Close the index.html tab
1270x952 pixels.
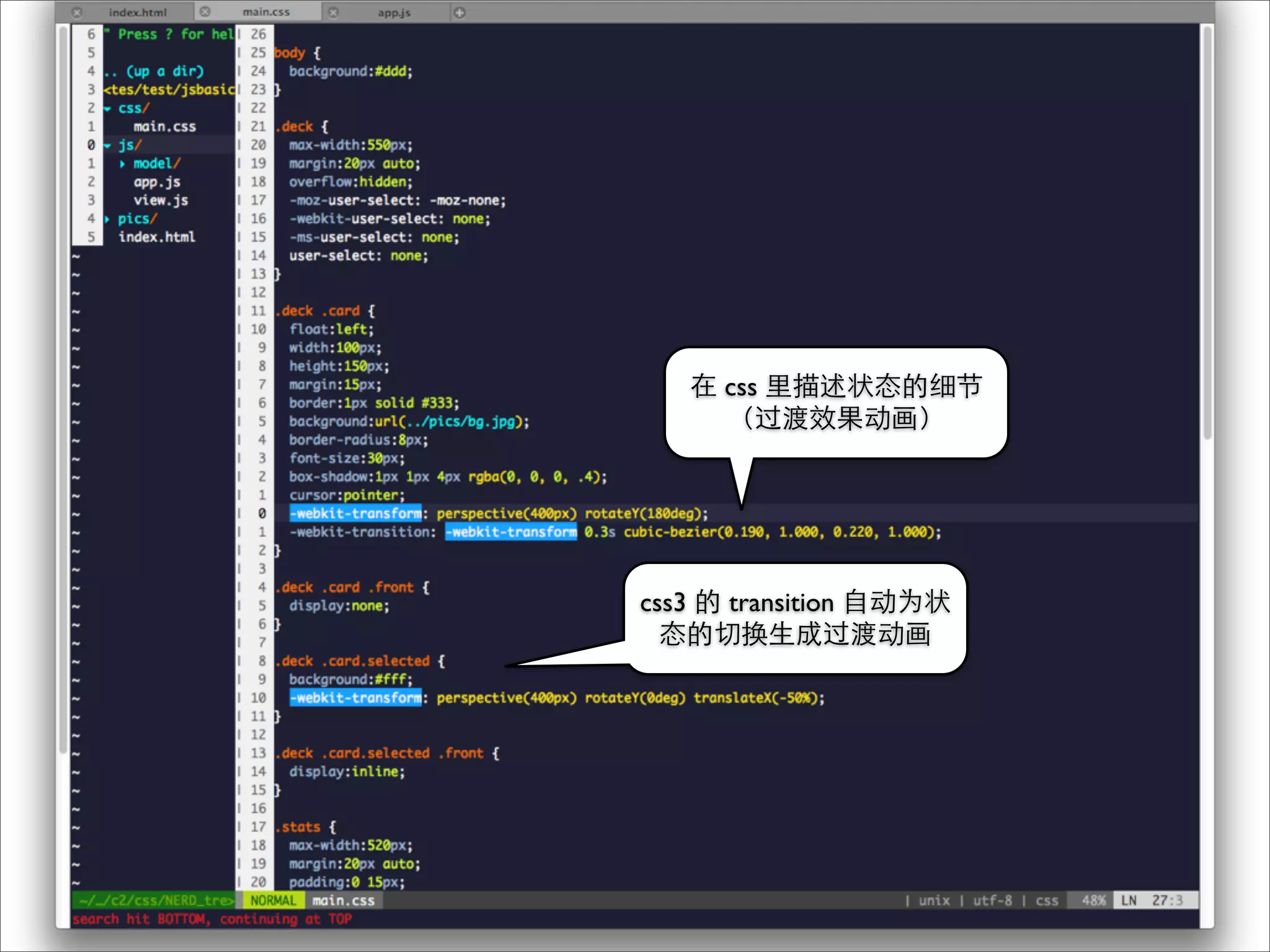click(x=77, y=12)
